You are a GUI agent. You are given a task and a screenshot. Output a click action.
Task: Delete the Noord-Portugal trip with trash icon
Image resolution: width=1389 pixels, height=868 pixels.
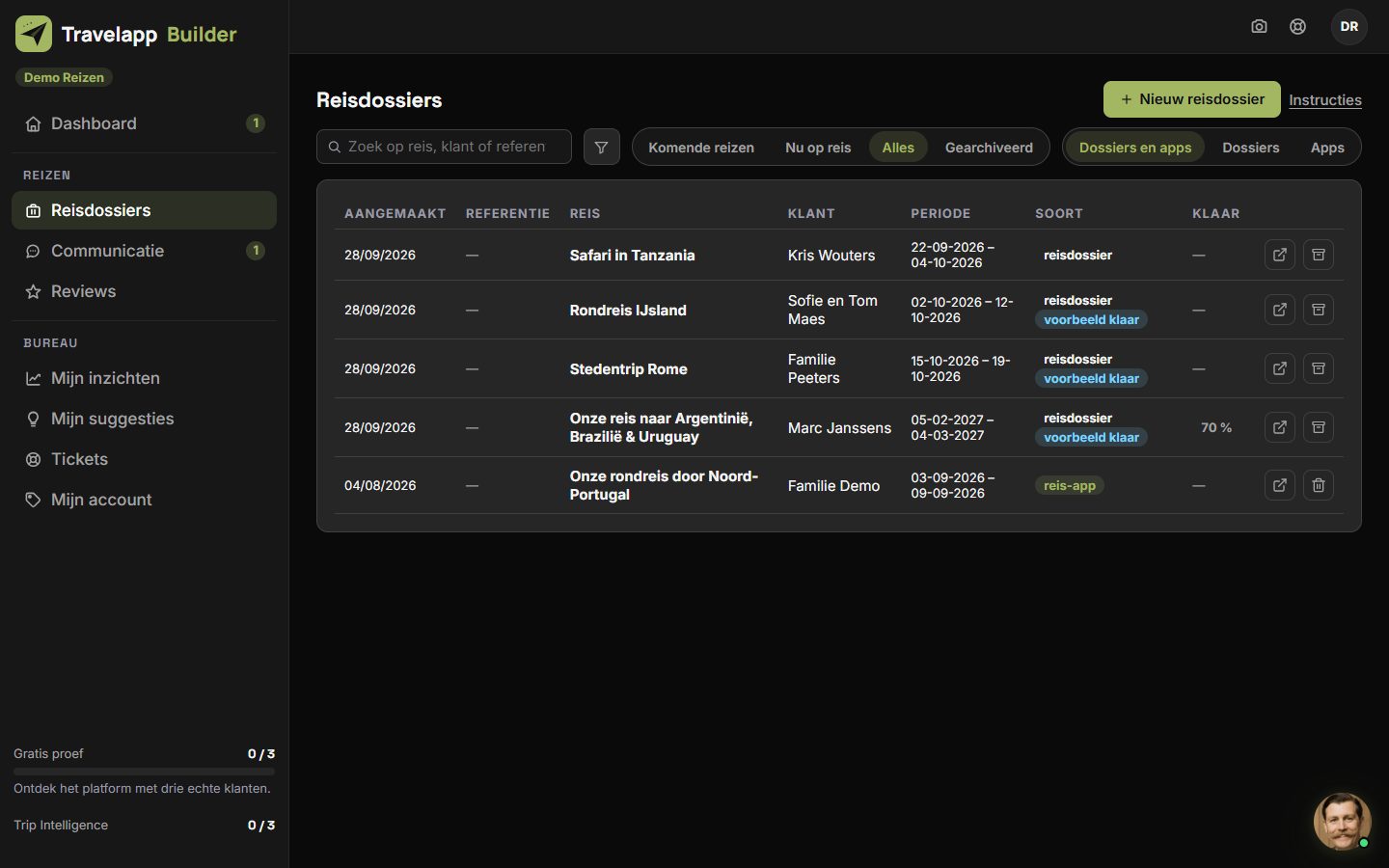[1319, 485]
